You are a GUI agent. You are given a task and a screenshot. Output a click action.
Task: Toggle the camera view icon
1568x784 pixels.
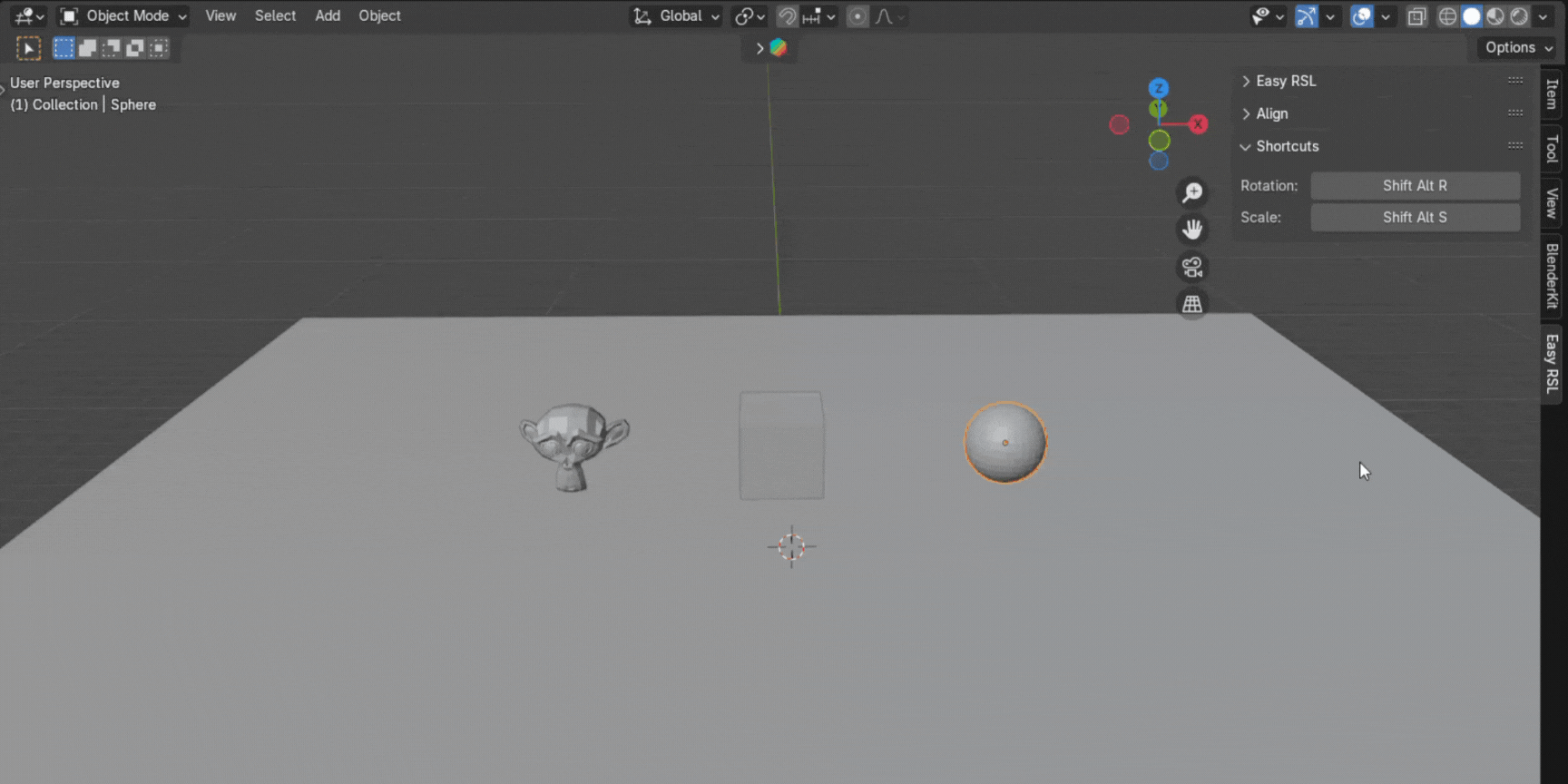tap(1192, 267)
